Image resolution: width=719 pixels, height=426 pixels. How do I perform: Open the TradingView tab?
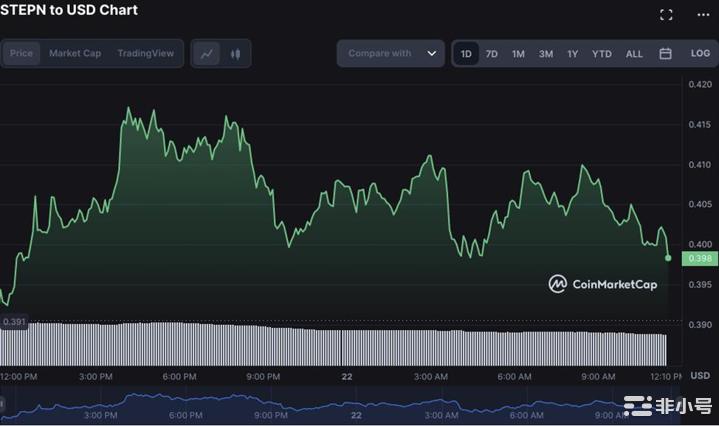(145, 54)
